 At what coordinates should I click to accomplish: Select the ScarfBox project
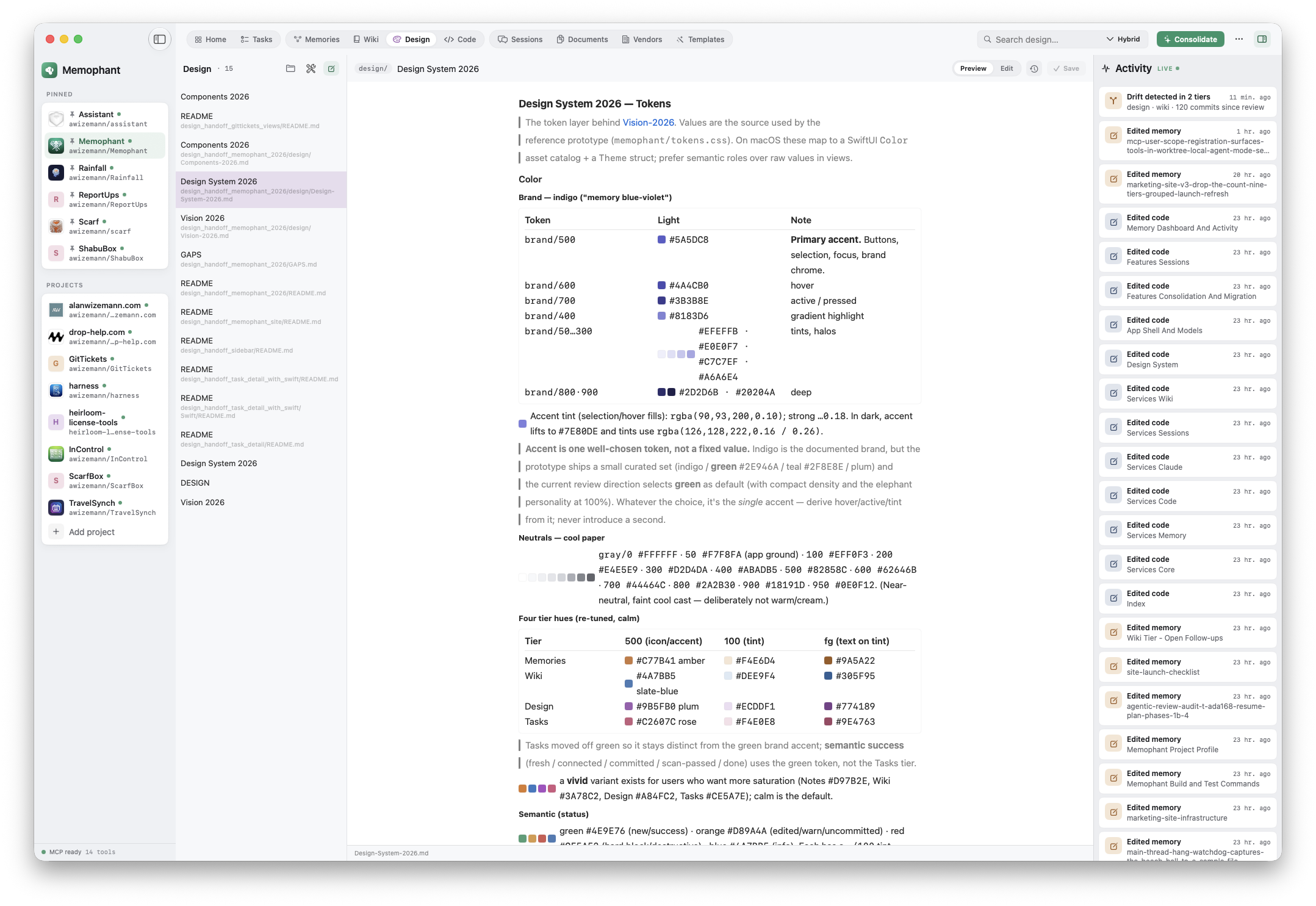pyautogui.click(x=105, y=481)
